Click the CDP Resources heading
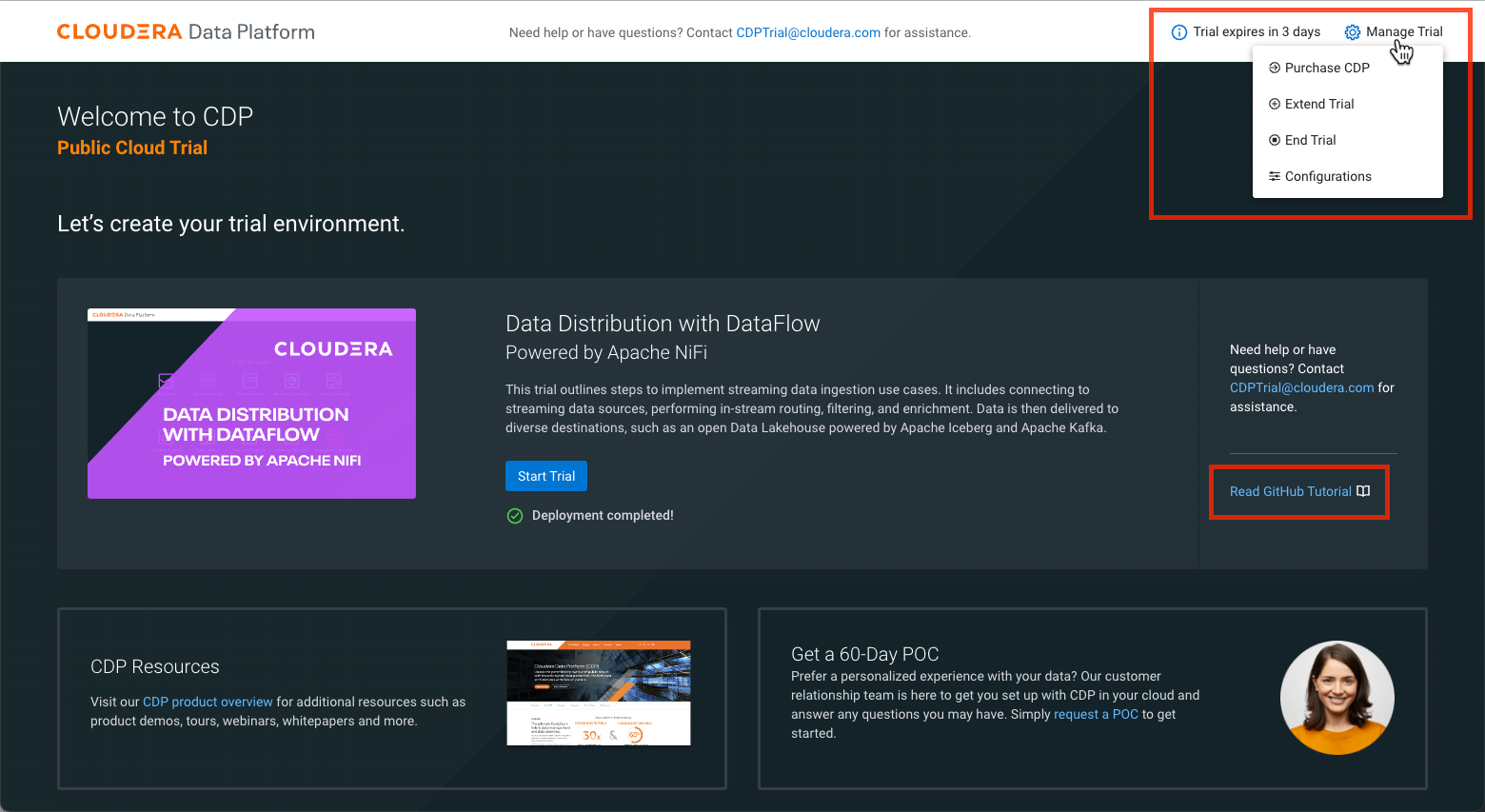This screenshot has width=1485, height=812. coord(155,666)
